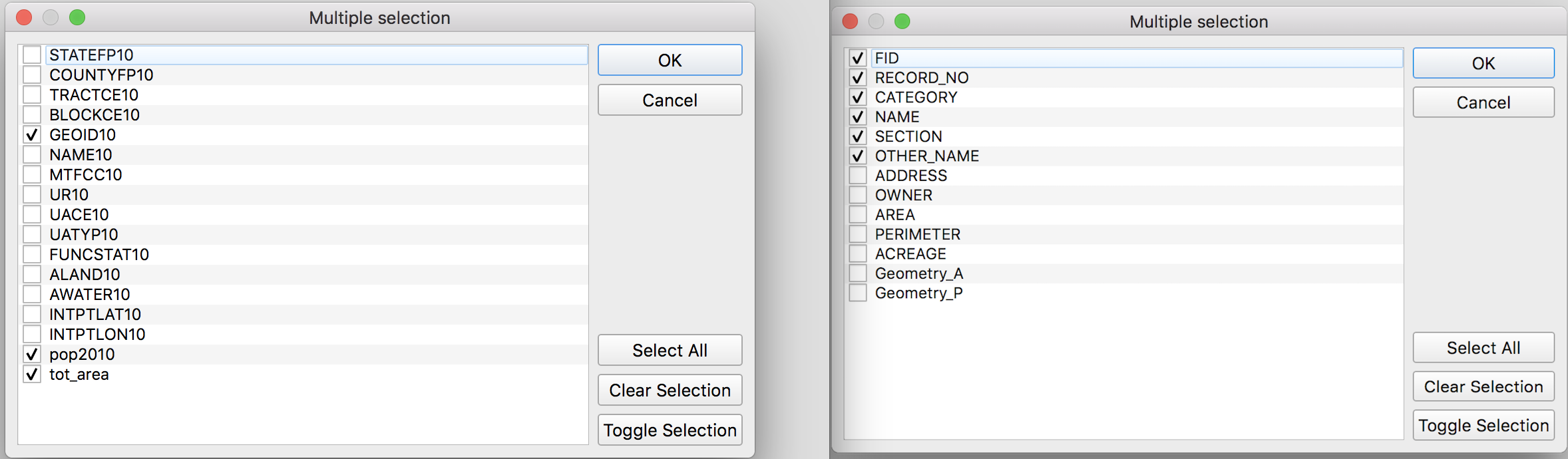Tick the ALAND10 checkbox
The image size is (1568, 459).
32,275
